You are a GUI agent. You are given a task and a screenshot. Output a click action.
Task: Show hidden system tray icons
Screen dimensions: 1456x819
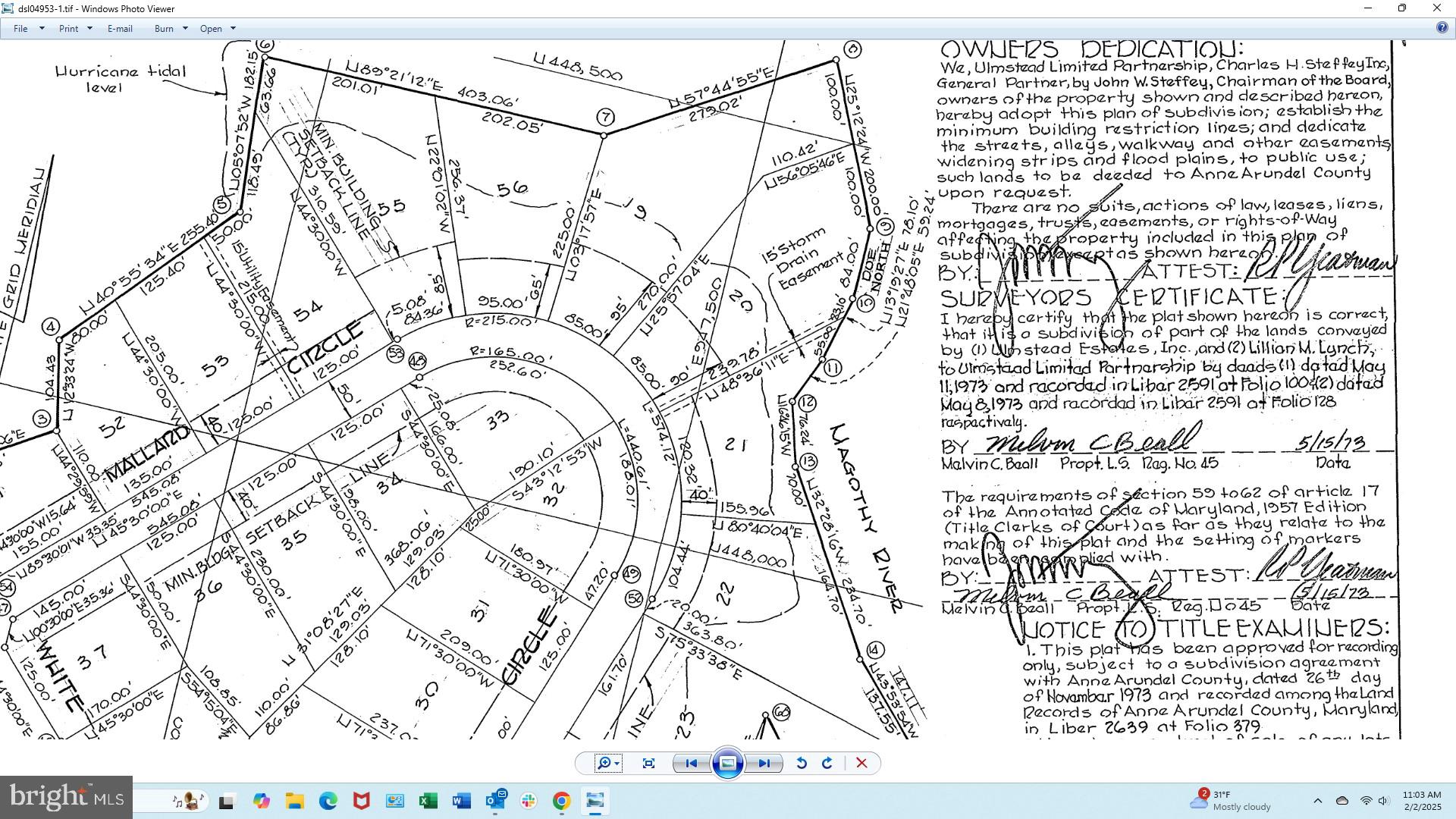click(1317, 801)
